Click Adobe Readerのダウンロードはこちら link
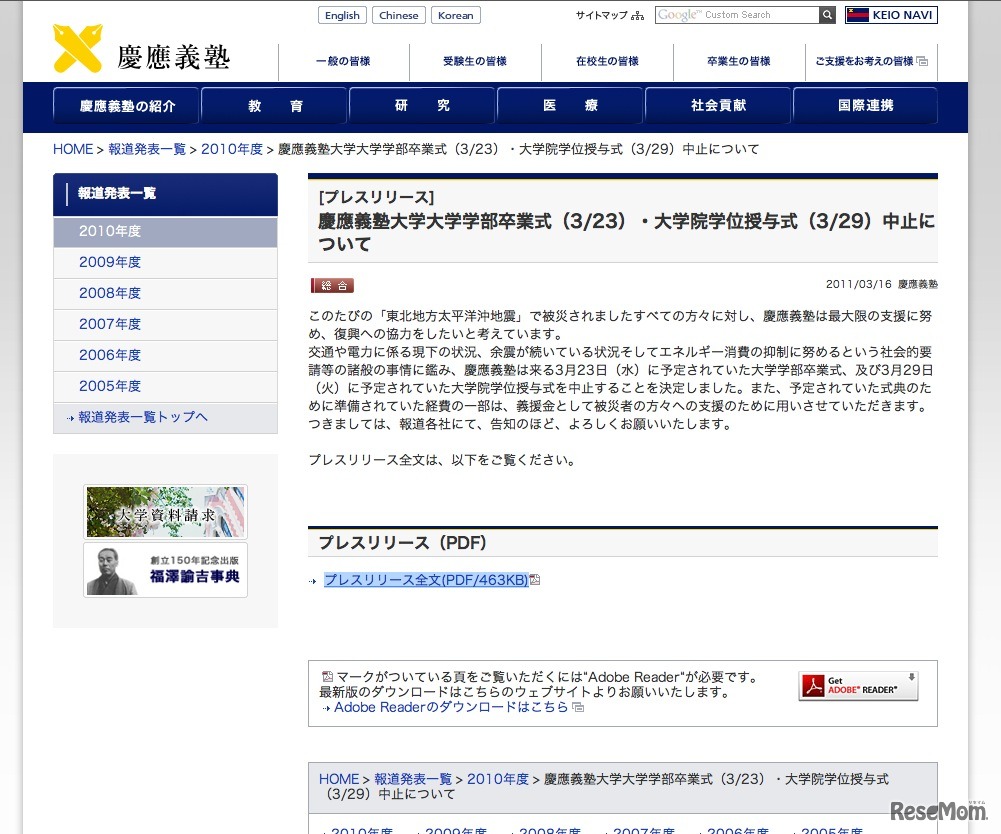Screen dimensions: 1001x834 coord(451,707)
